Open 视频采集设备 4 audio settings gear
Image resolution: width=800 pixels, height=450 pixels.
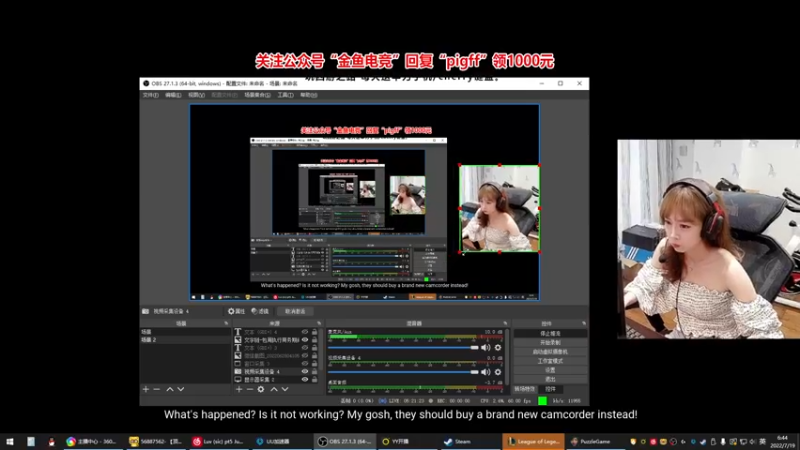tap(498, 372)
